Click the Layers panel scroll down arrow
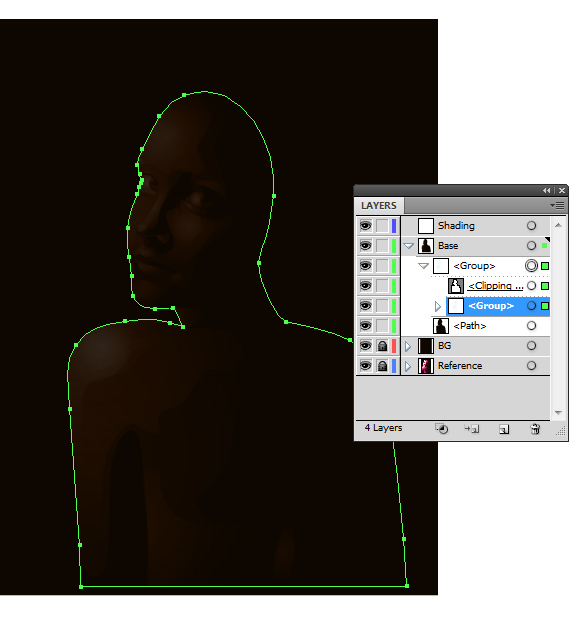The height and width of the screenshot is (620, 576). coord(558,413)
